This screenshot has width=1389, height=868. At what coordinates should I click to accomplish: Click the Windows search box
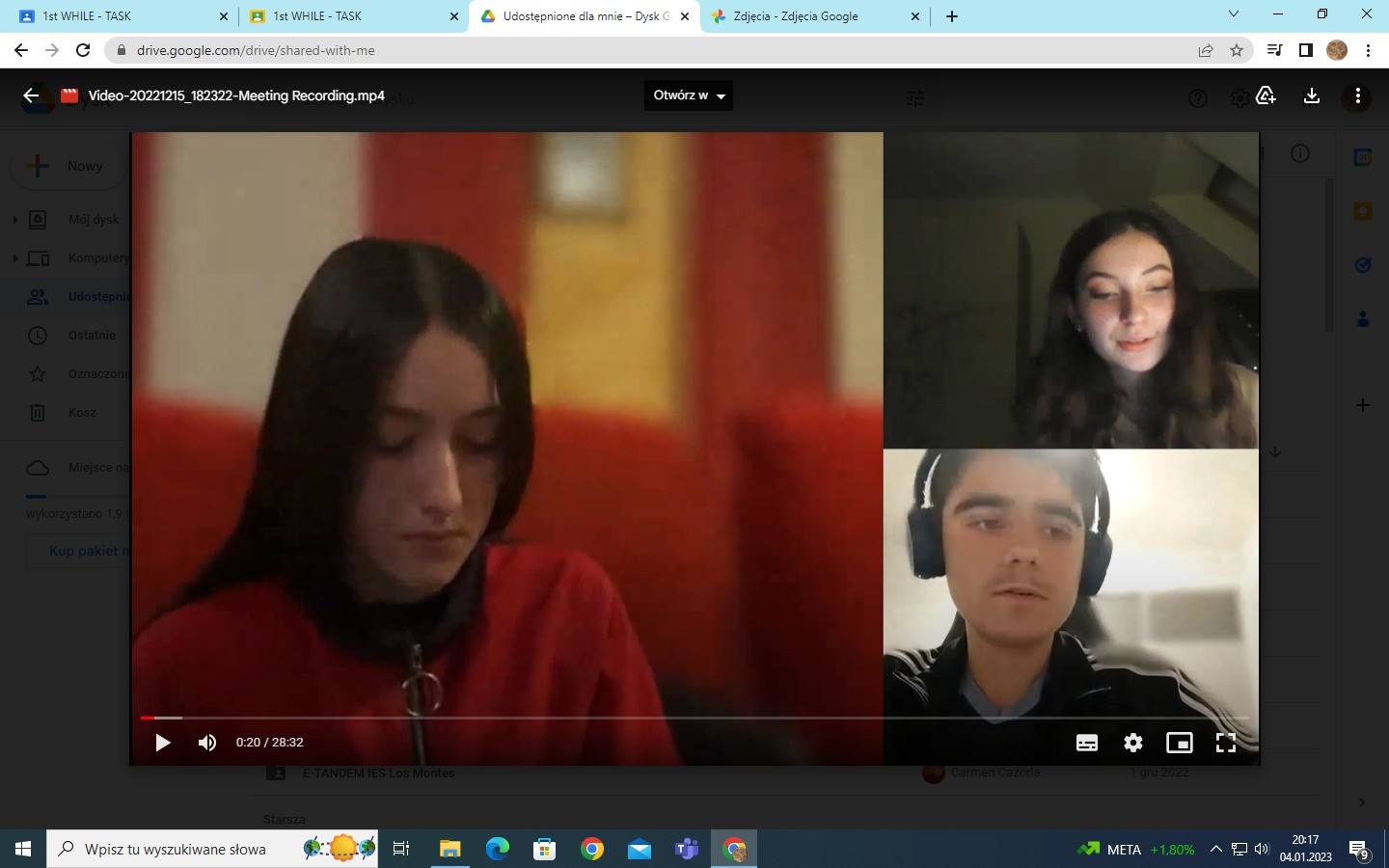176,850
